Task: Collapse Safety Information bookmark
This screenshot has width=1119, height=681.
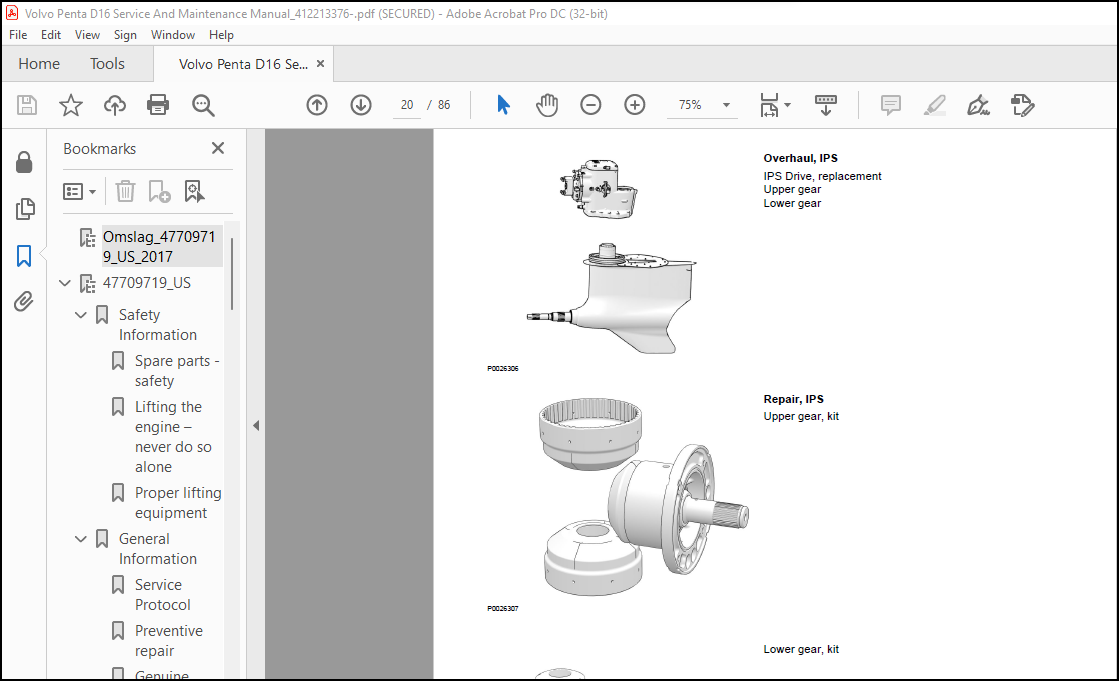Action: [x=81, y=315]
